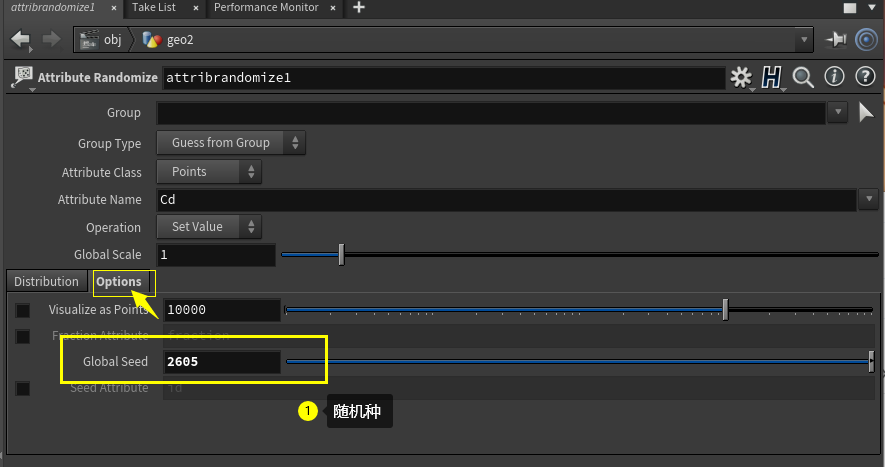Enable Visualize as Points checkbox
The width and height of the screenshot is (885, 467).
click(x=23, y=311)
